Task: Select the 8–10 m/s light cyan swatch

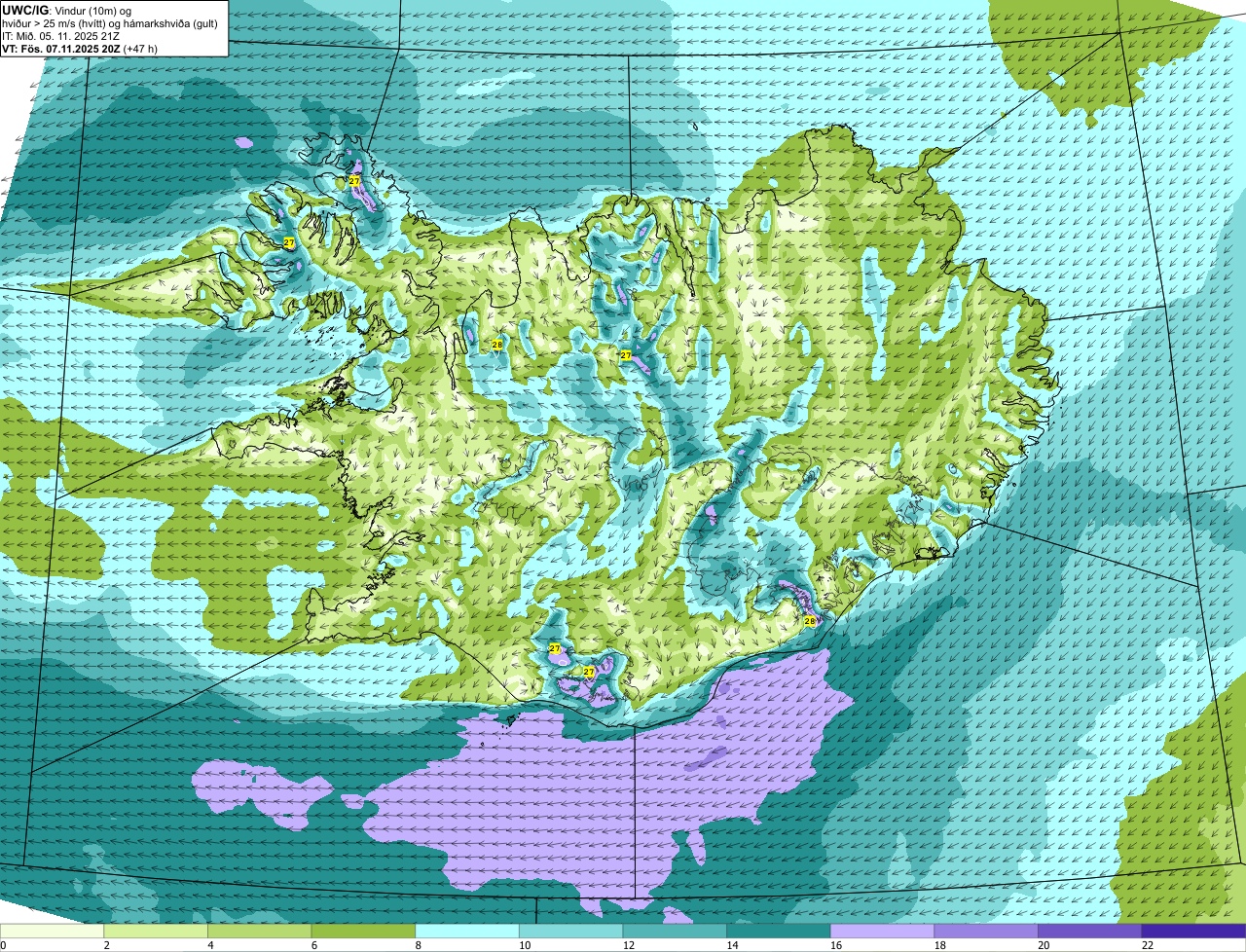Action: 467,931
